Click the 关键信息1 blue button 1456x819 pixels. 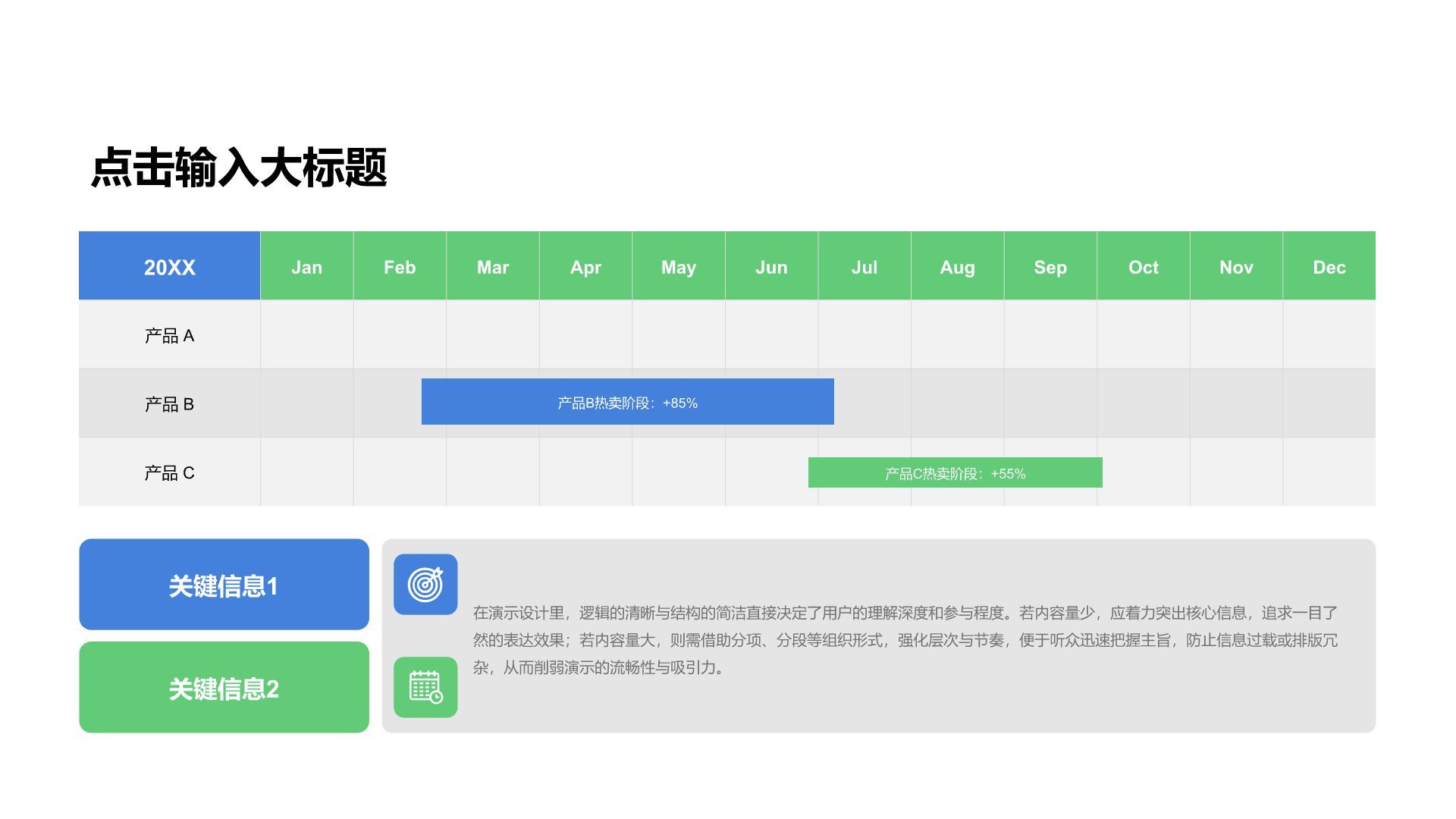224,584
